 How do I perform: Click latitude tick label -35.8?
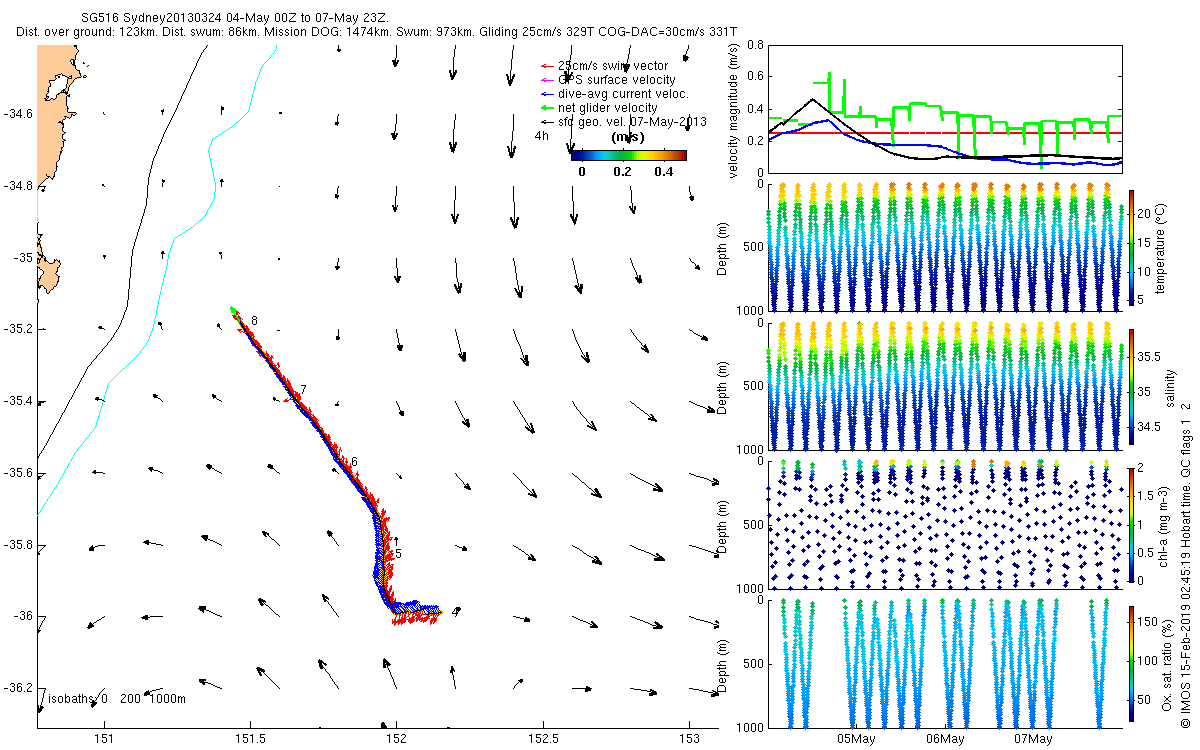[x=17, y=545]
